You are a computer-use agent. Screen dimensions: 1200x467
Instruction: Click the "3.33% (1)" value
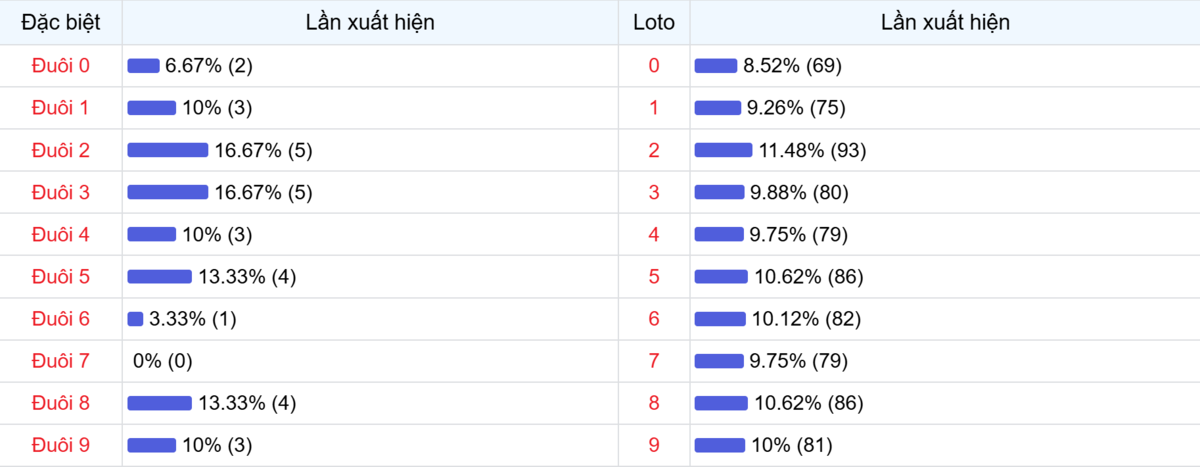[x=193, y=319]
